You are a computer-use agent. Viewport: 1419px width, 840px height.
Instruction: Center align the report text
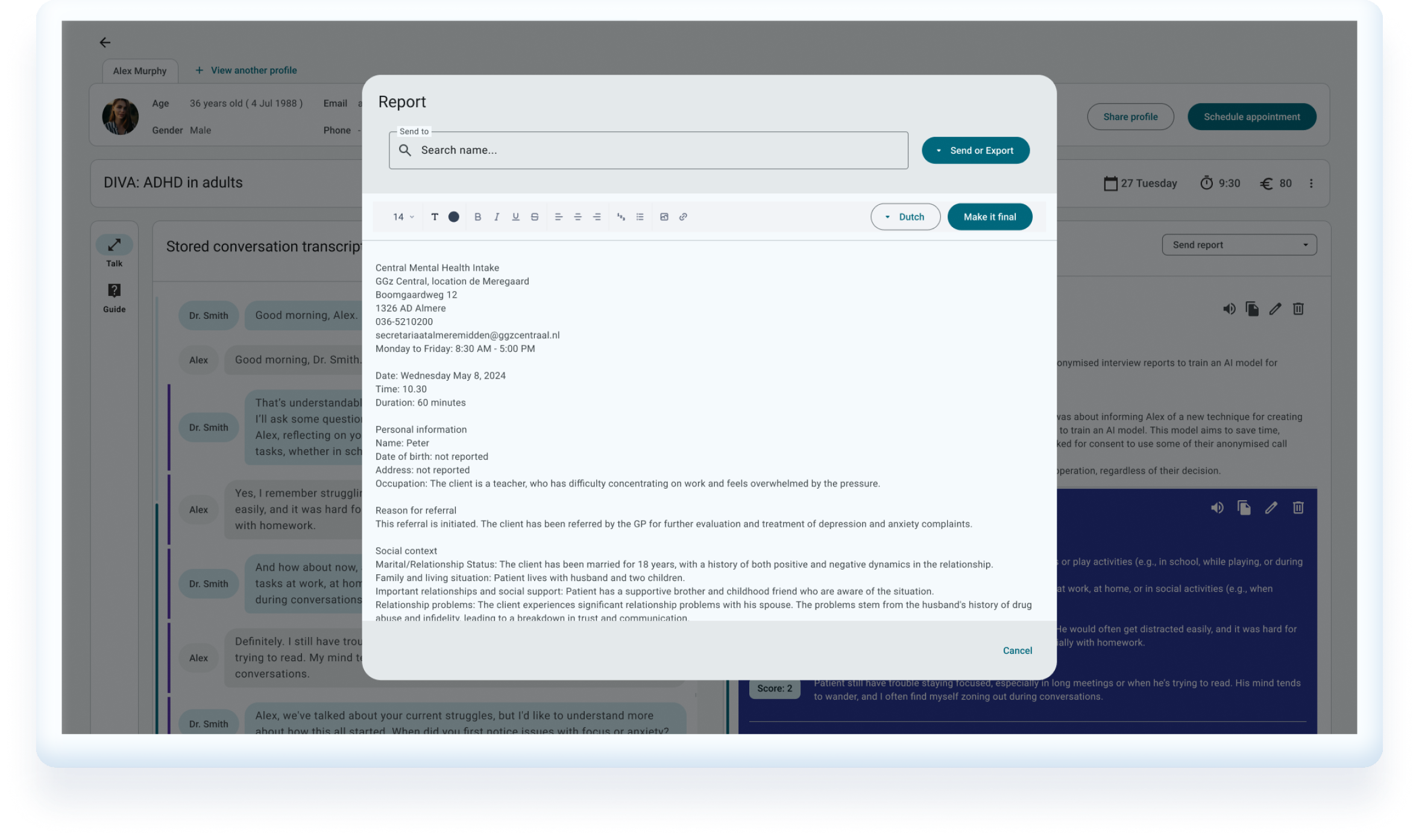[577, 217]
